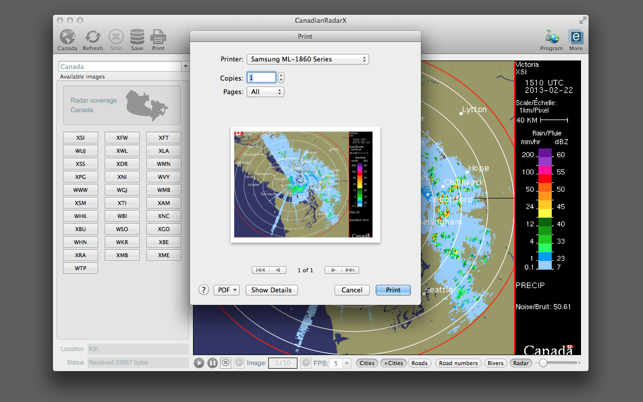Open the Program toolbar icon
The image size is (643, 402).
coord(552,40)
